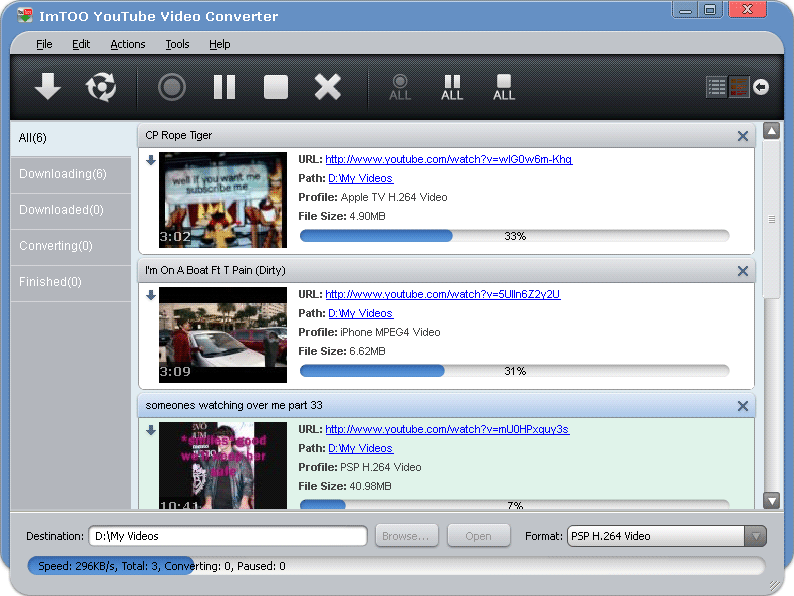Click the Start ALL toolbar icon
794x596 pixels.
(x=400, y=88)
